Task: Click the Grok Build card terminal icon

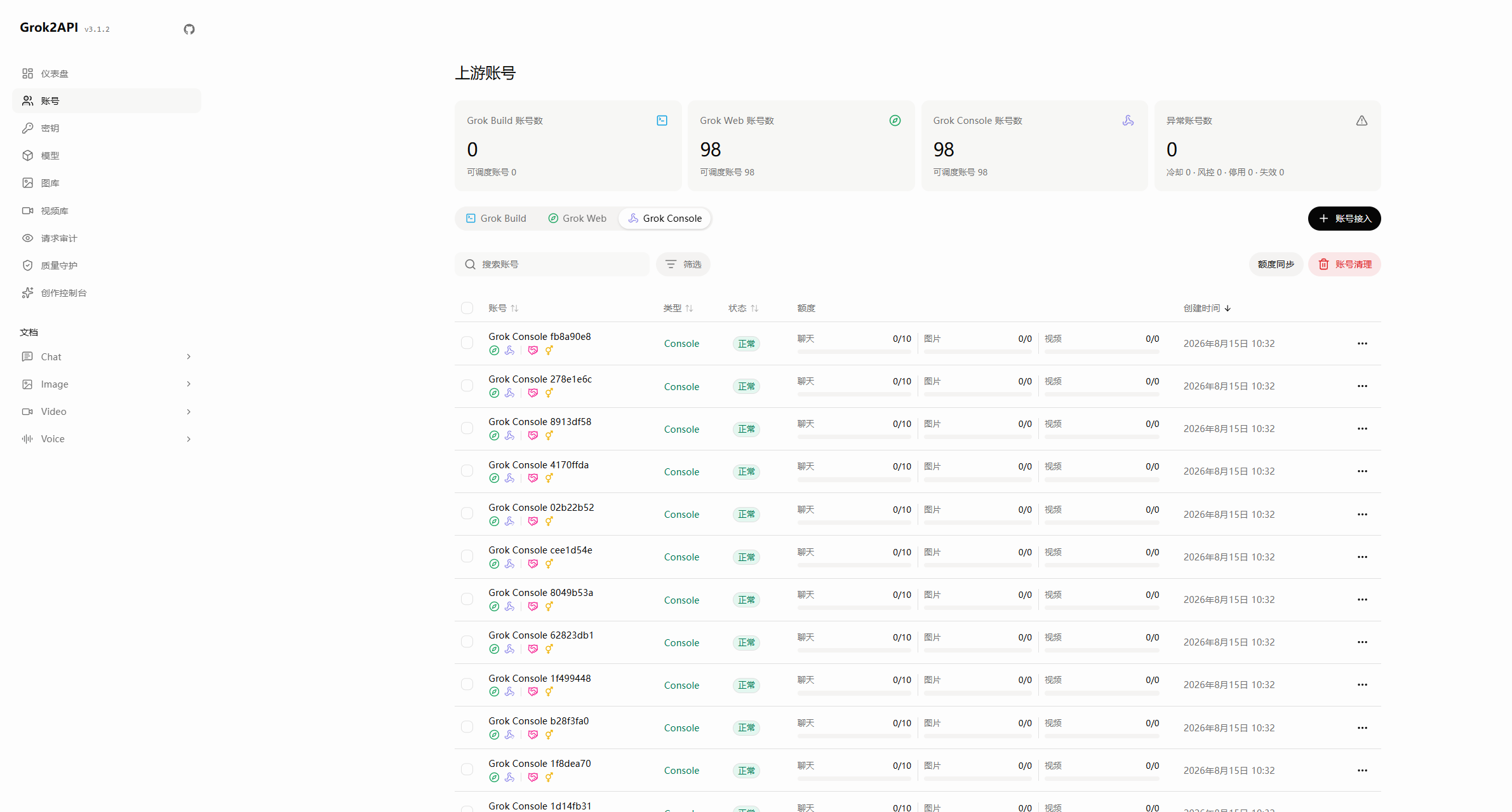Action: tap(662, 121)
